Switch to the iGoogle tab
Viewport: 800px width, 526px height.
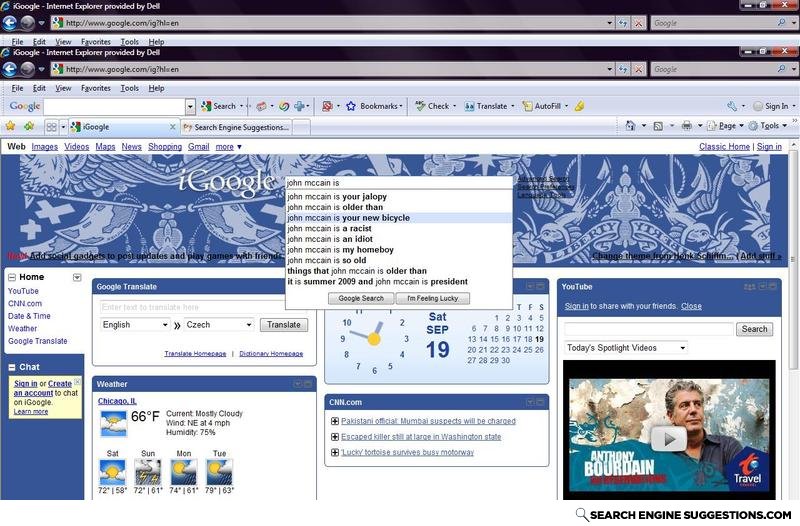tap(122, 127)
